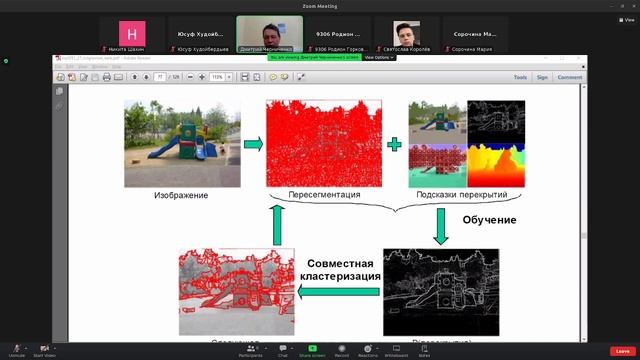Open the File menu in Adobe Reader
The height and width of the screenshot is (360, 640).
59,67
